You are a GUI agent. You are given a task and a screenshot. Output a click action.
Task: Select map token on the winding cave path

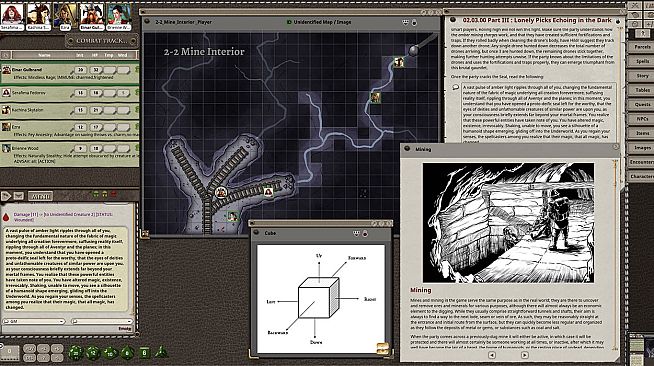coord(375,98)
